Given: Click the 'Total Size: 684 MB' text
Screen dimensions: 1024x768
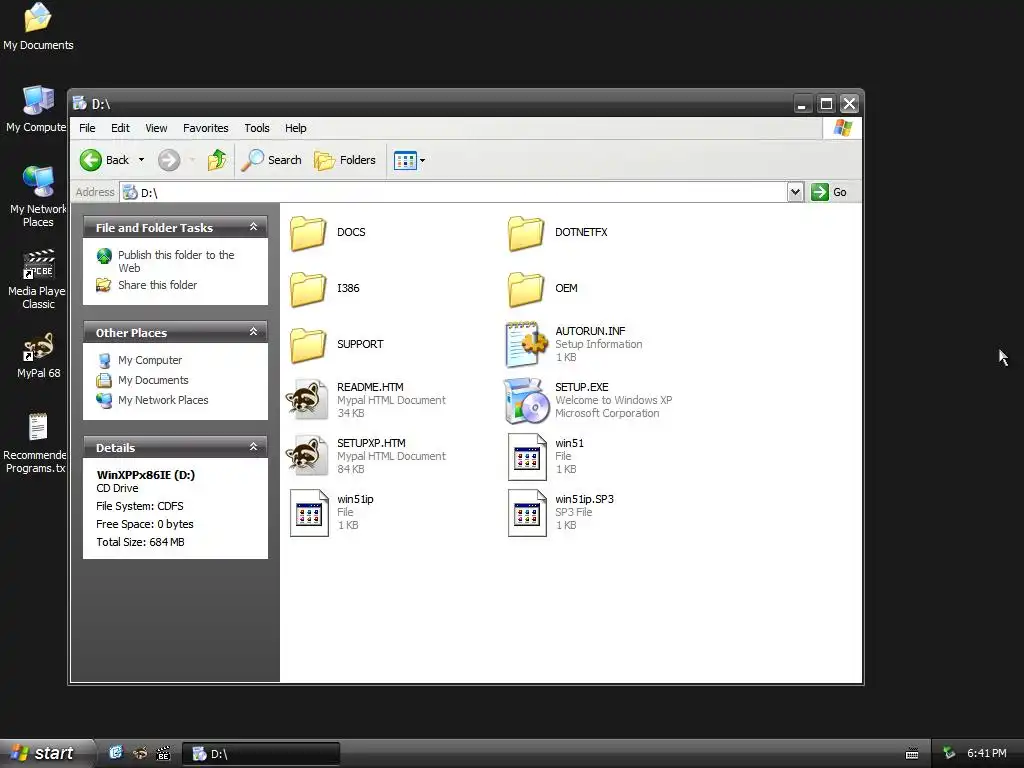Looking at the screenshot, I should pos(140,542).
